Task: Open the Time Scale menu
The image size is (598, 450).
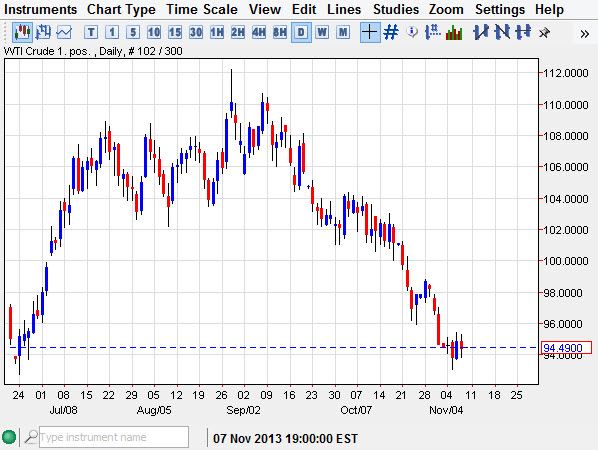Action: [202, 9]
